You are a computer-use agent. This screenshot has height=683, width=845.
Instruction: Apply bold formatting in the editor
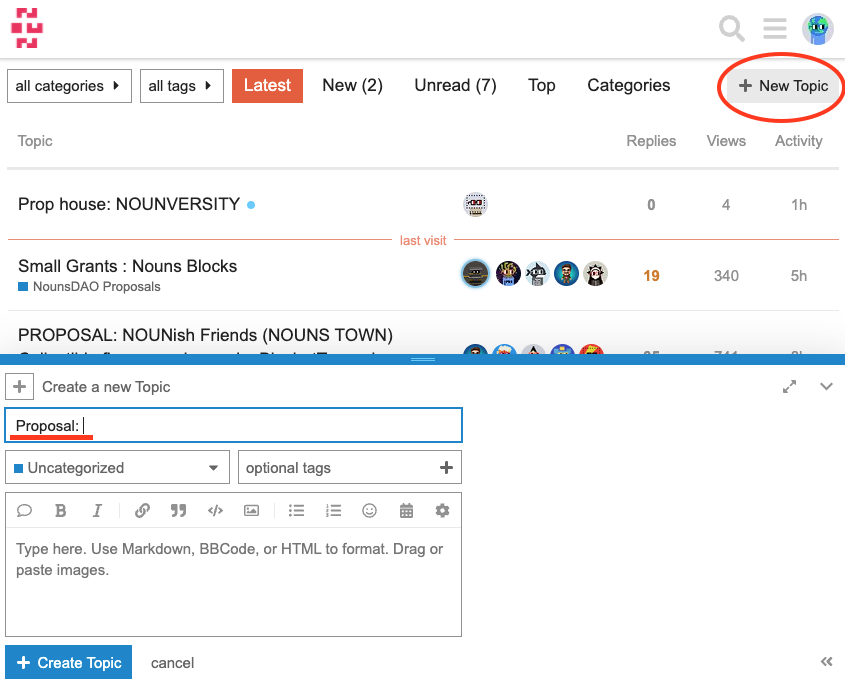60,510
